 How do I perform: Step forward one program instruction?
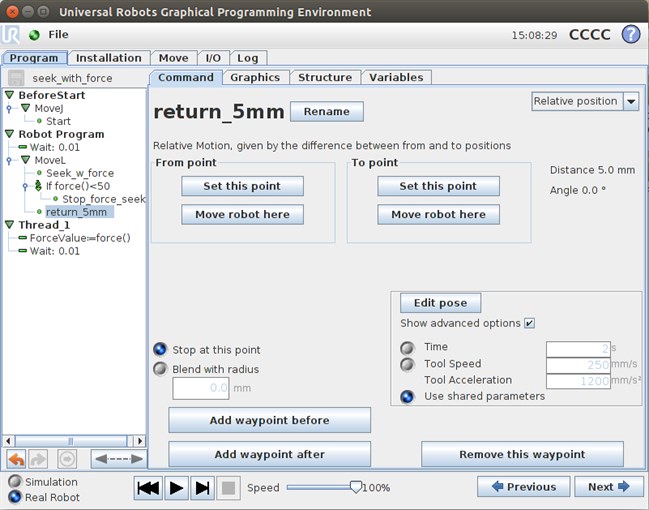click(x=202, y=488)
